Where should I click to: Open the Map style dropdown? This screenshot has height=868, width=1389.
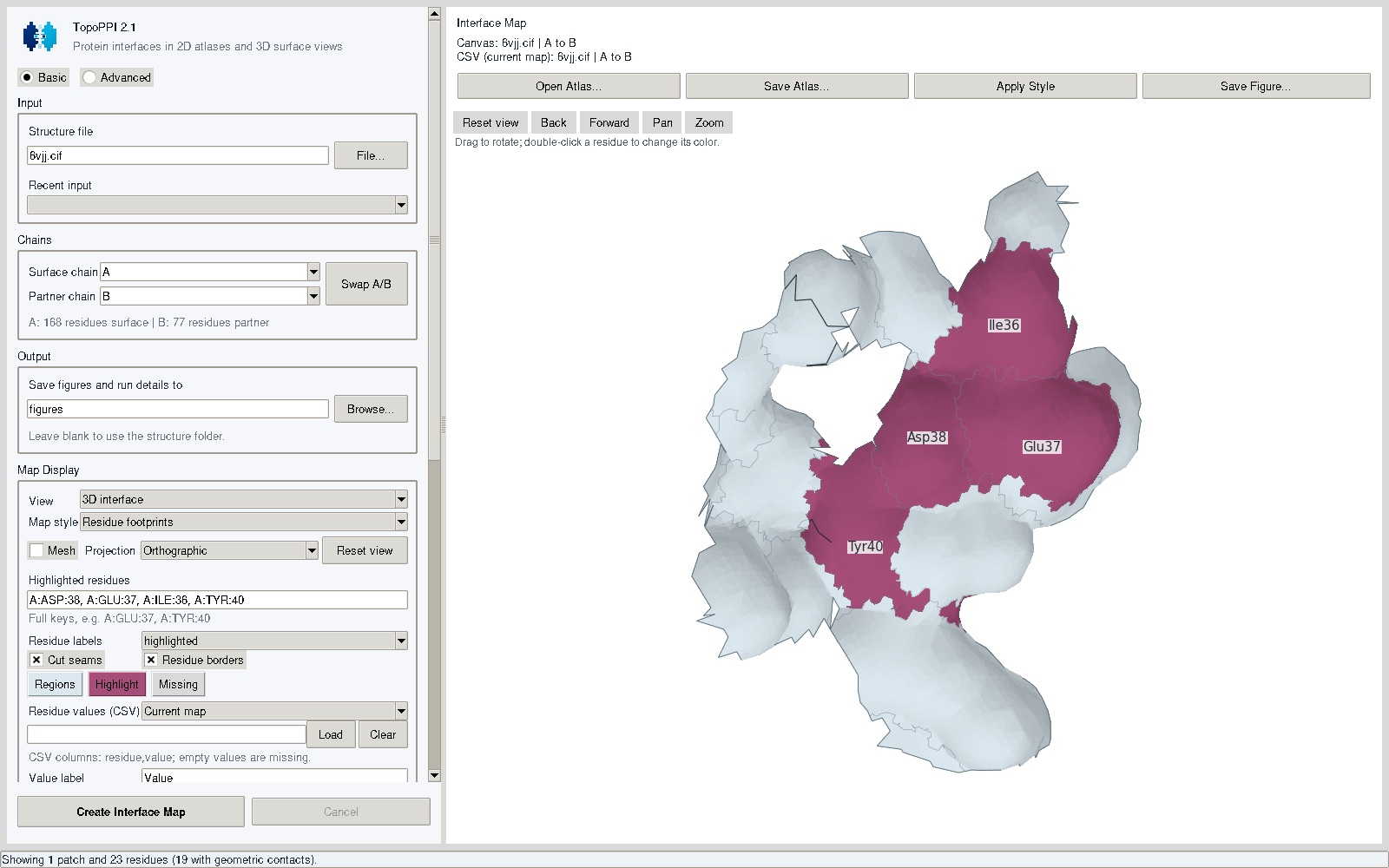[x=244, y=522]
